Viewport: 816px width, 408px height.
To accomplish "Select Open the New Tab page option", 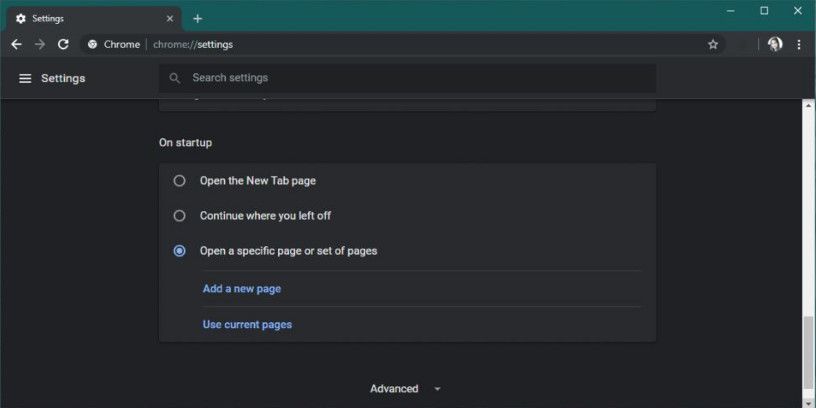I will coord(180,181).
